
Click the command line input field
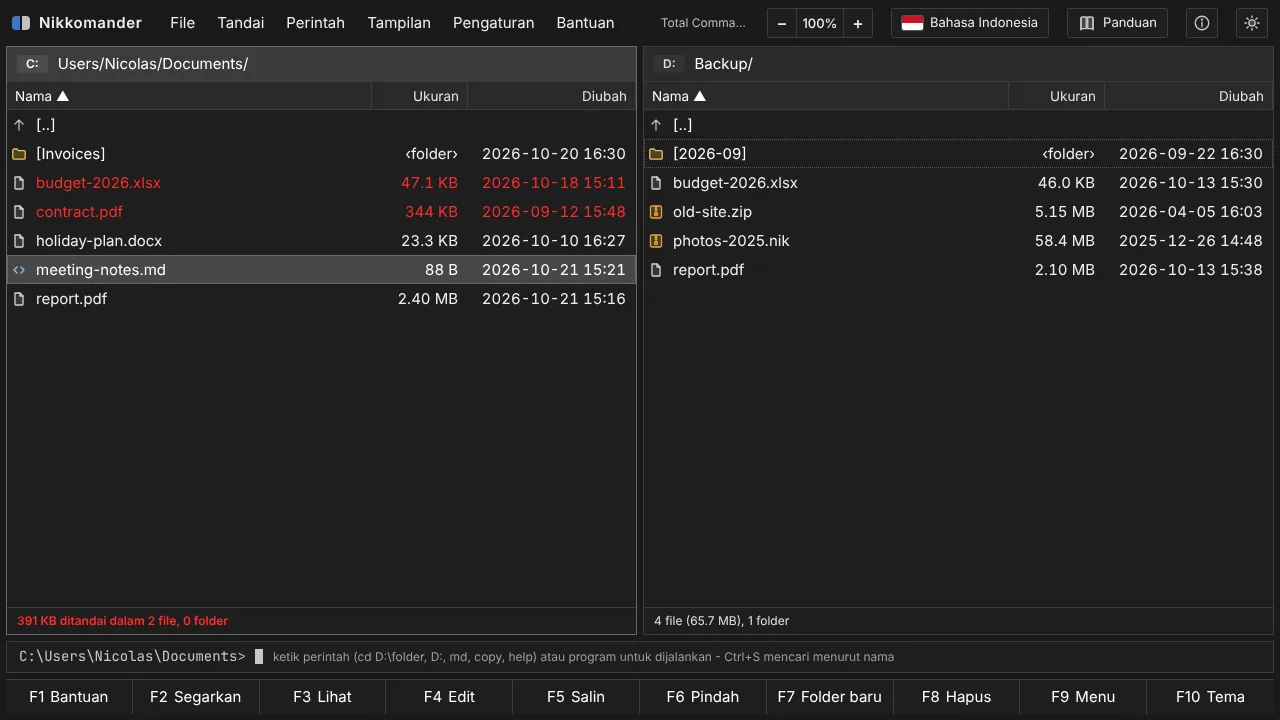(x=640, y=657)
